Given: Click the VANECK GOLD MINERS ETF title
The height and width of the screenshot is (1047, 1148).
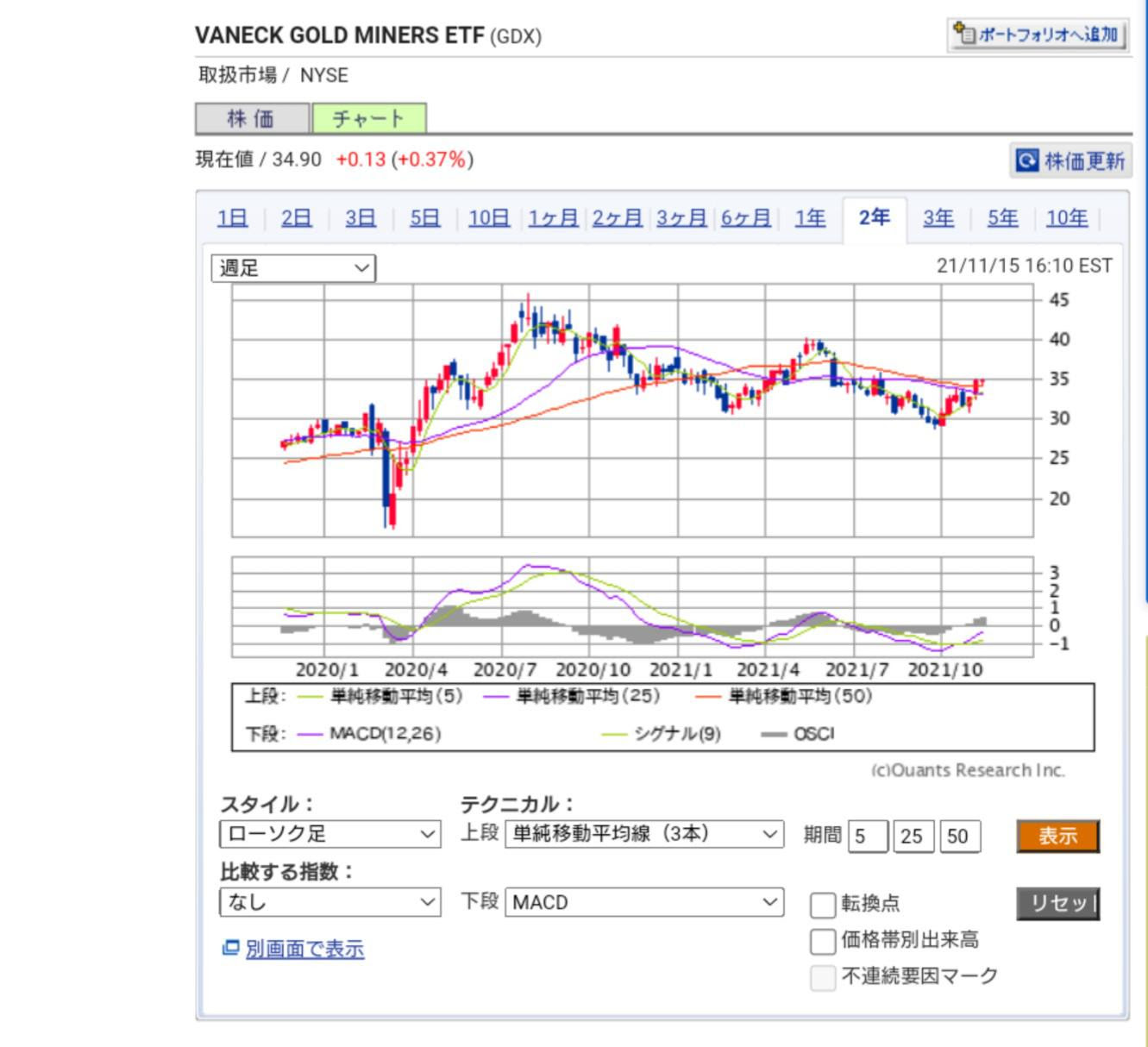Looking at the screenshot, I should point(340,35).
